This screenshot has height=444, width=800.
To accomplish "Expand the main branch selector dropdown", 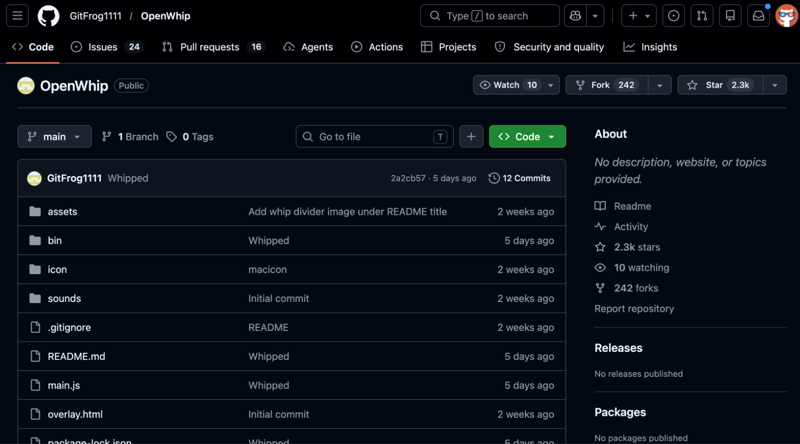I will [55, 136].
